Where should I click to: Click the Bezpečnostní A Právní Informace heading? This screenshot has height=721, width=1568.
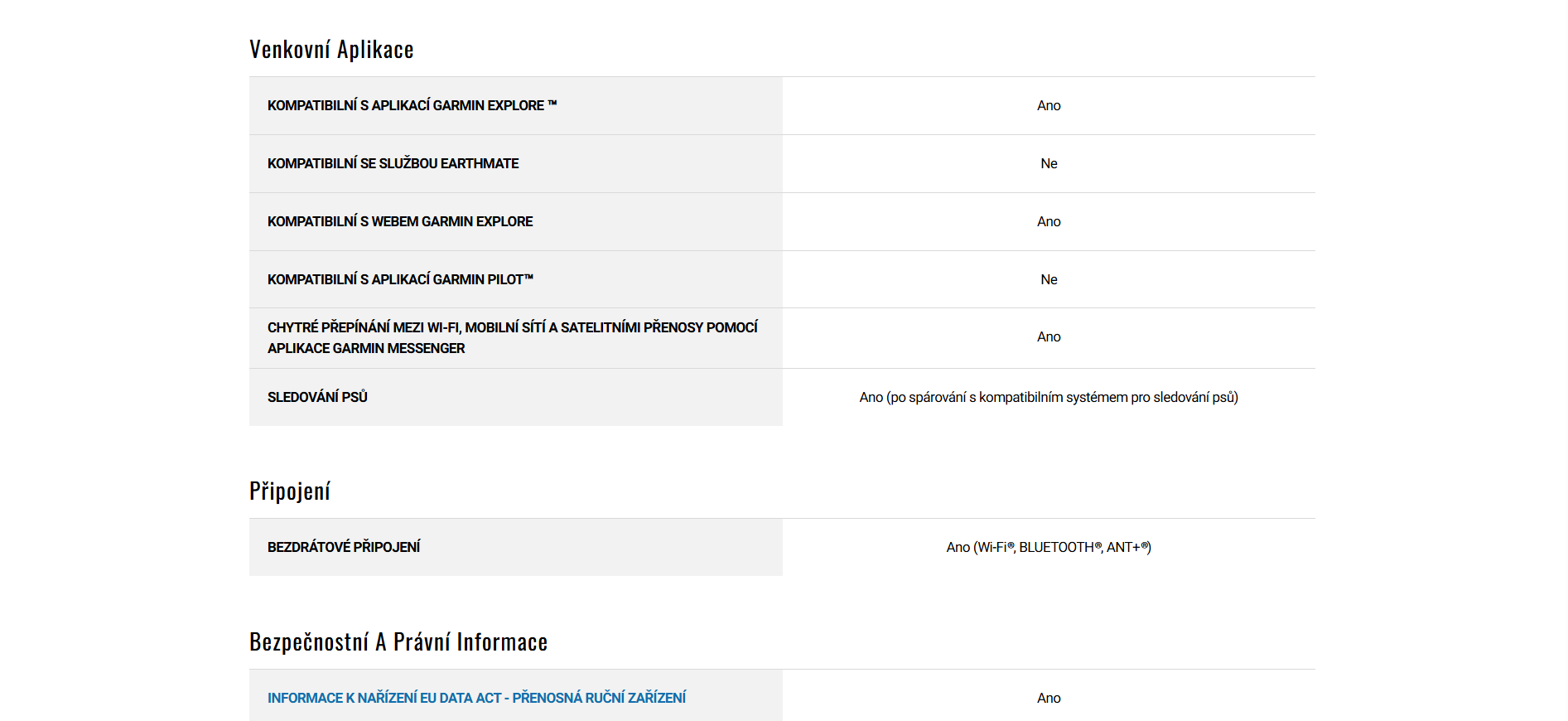[x=398, y=642]
